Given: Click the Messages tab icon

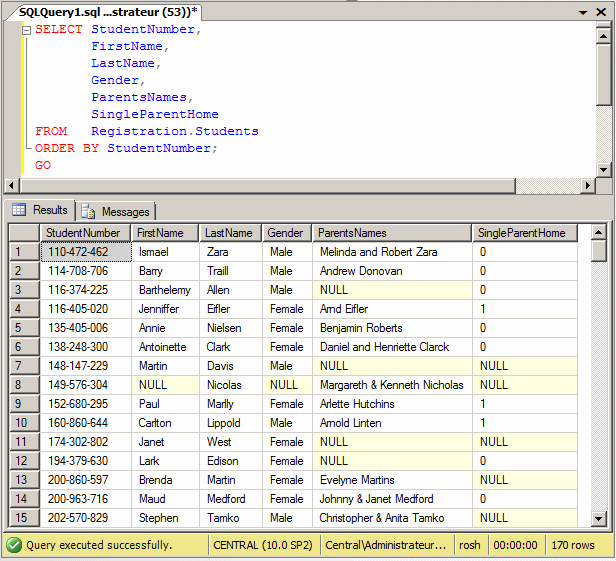Looking at the screenshot, I should coord(88,211).
